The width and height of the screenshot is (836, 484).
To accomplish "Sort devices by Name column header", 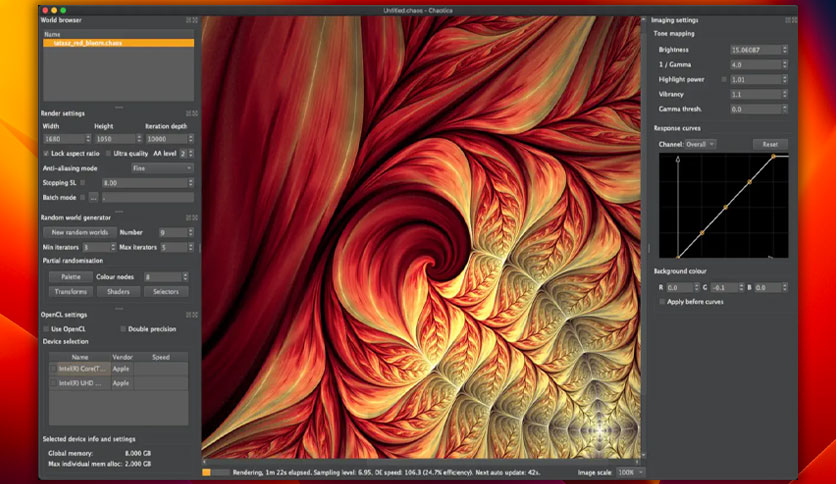I will pos(79,357).
